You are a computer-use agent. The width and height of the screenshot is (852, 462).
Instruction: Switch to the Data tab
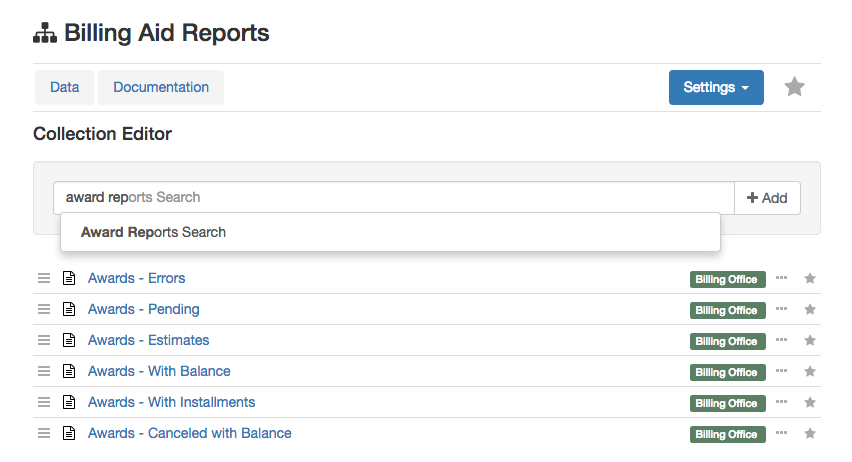click(65, 88)
